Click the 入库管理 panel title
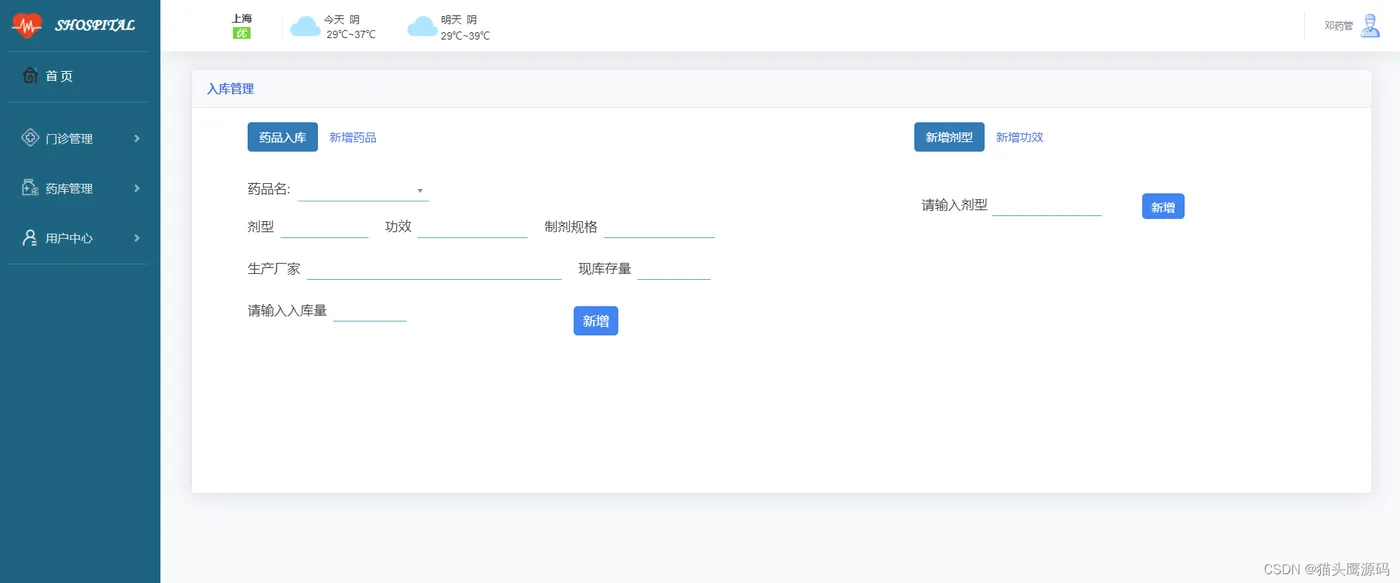This screenshot has height=583, width=1400. pyautogui.click(x=230, y=89)
